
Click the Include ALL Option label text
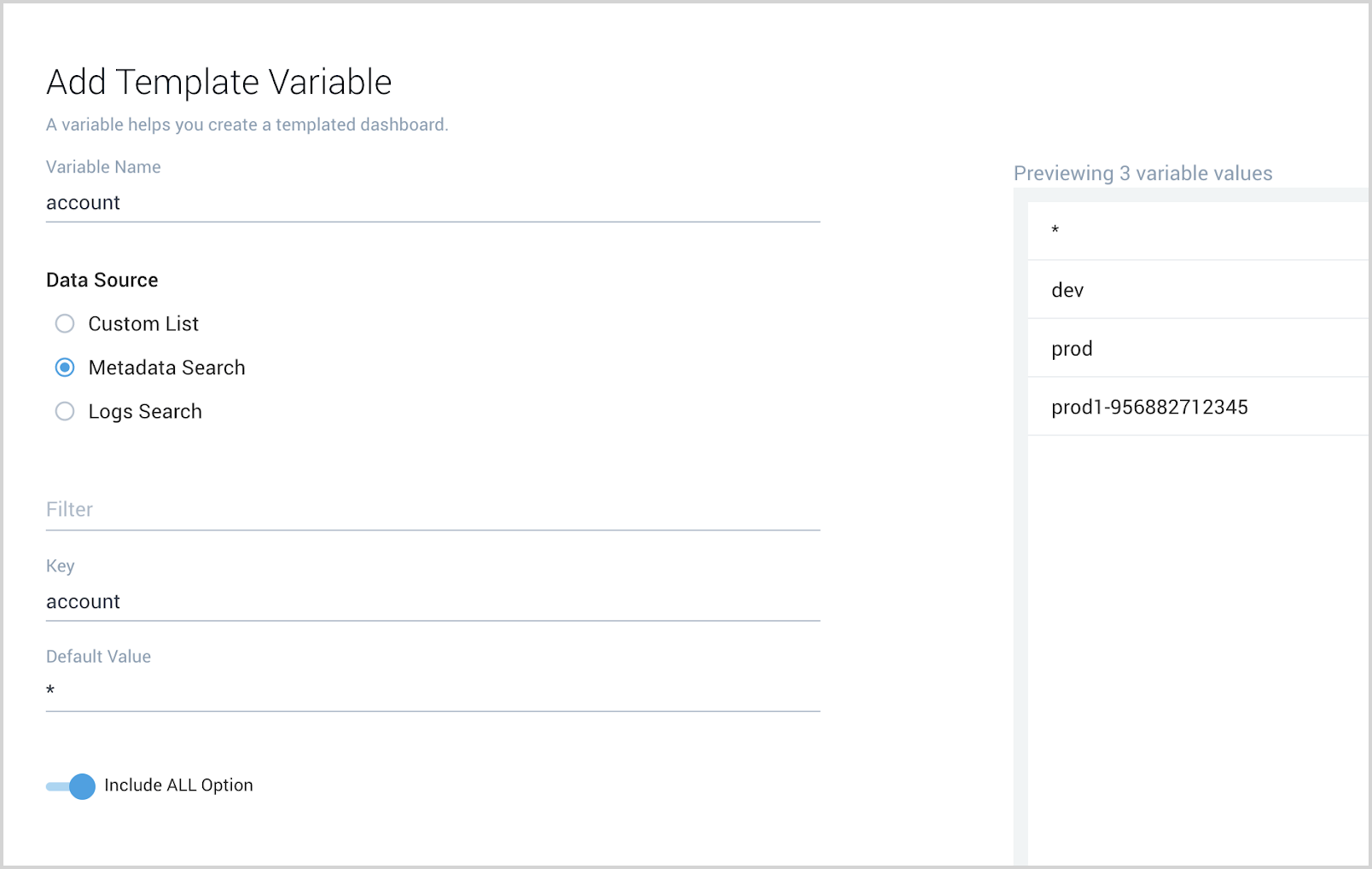[177, 785]
